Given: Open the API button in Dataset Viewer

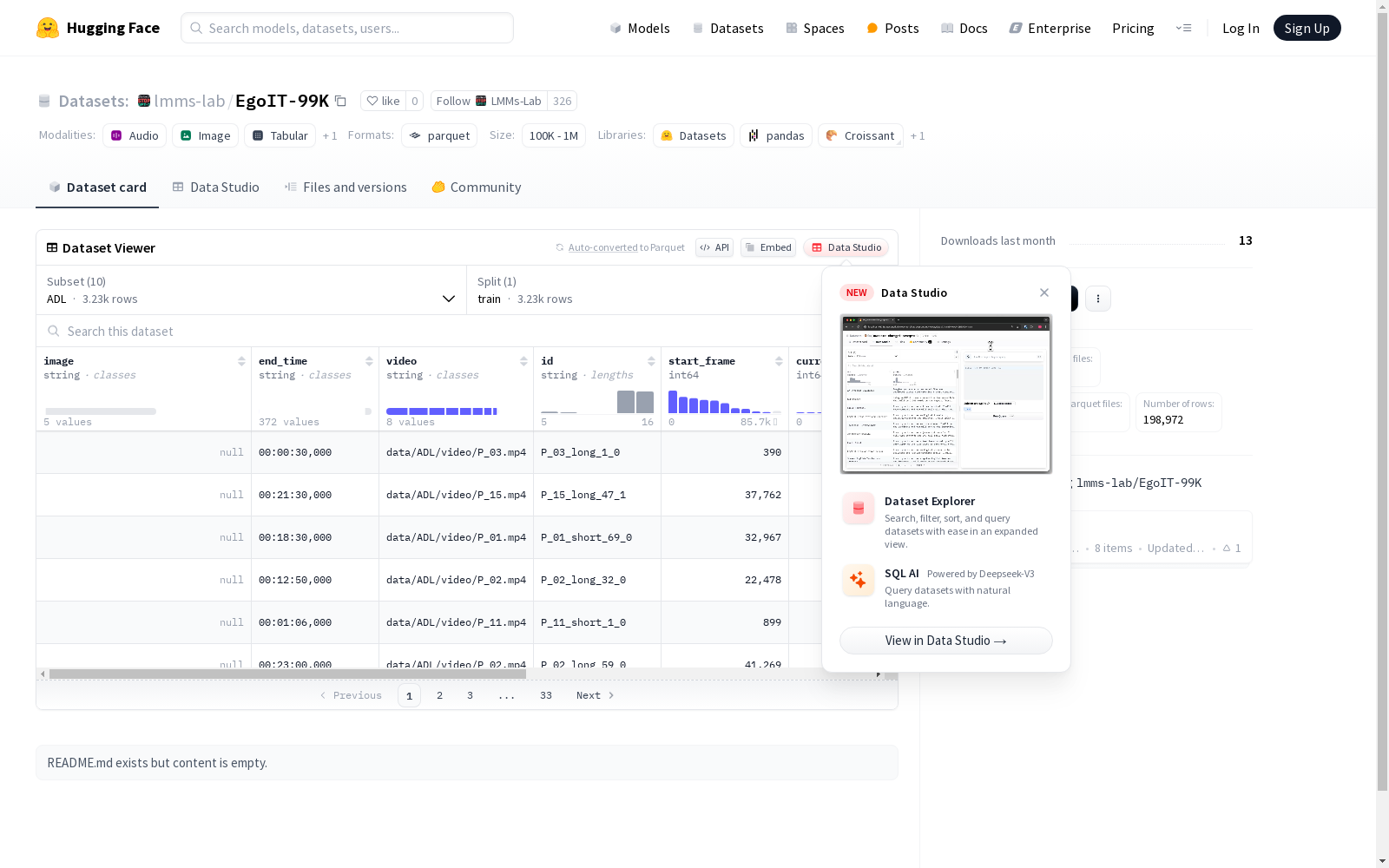Looking at the screenshot, I should pos(714,247).
